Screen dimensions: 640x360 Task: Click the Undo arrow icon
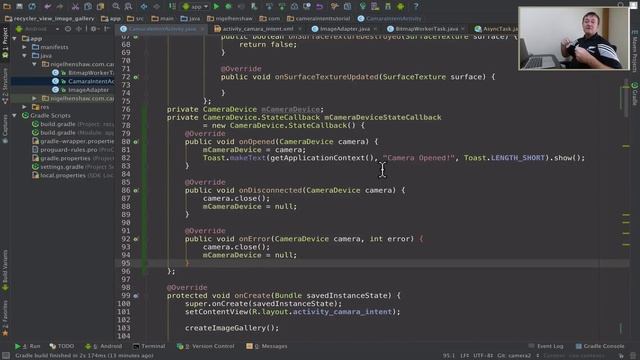(48, 6)
